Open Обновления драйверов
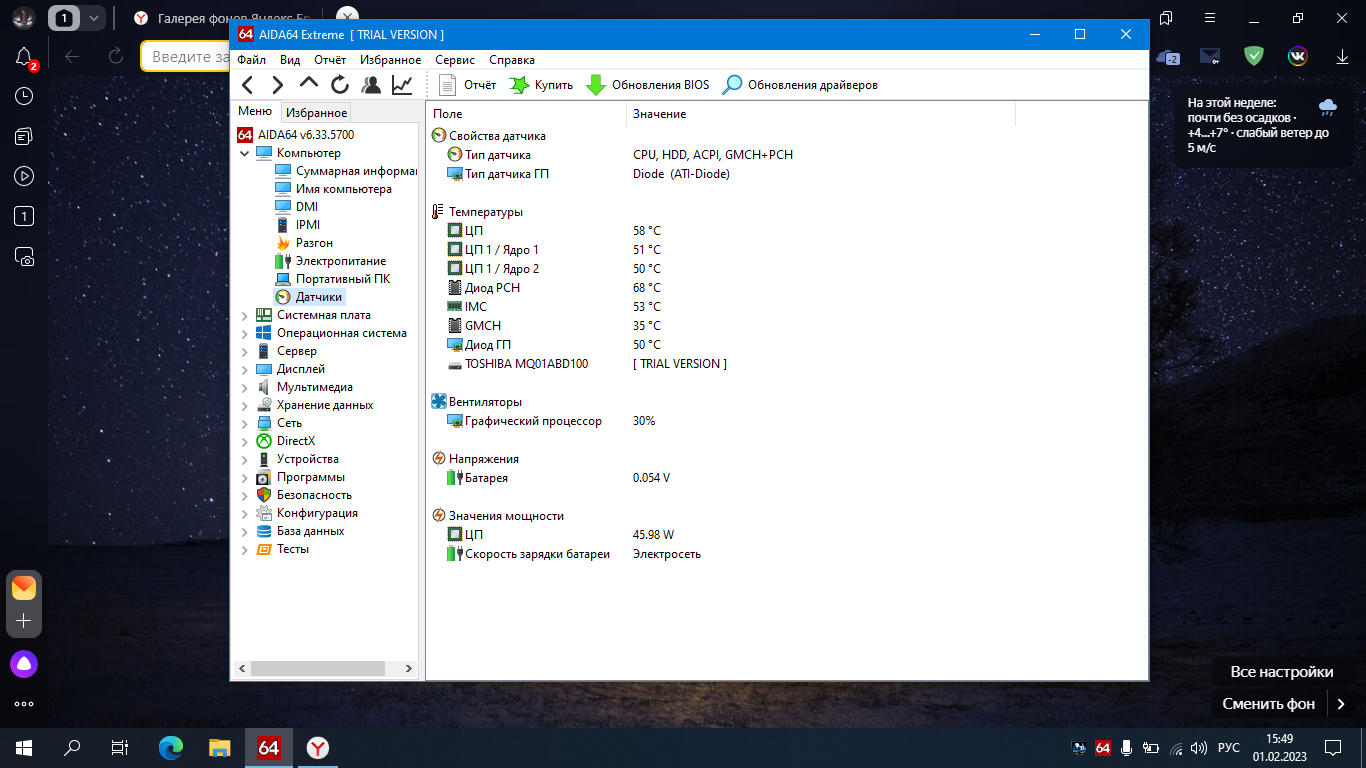 (x=800, y=85)
